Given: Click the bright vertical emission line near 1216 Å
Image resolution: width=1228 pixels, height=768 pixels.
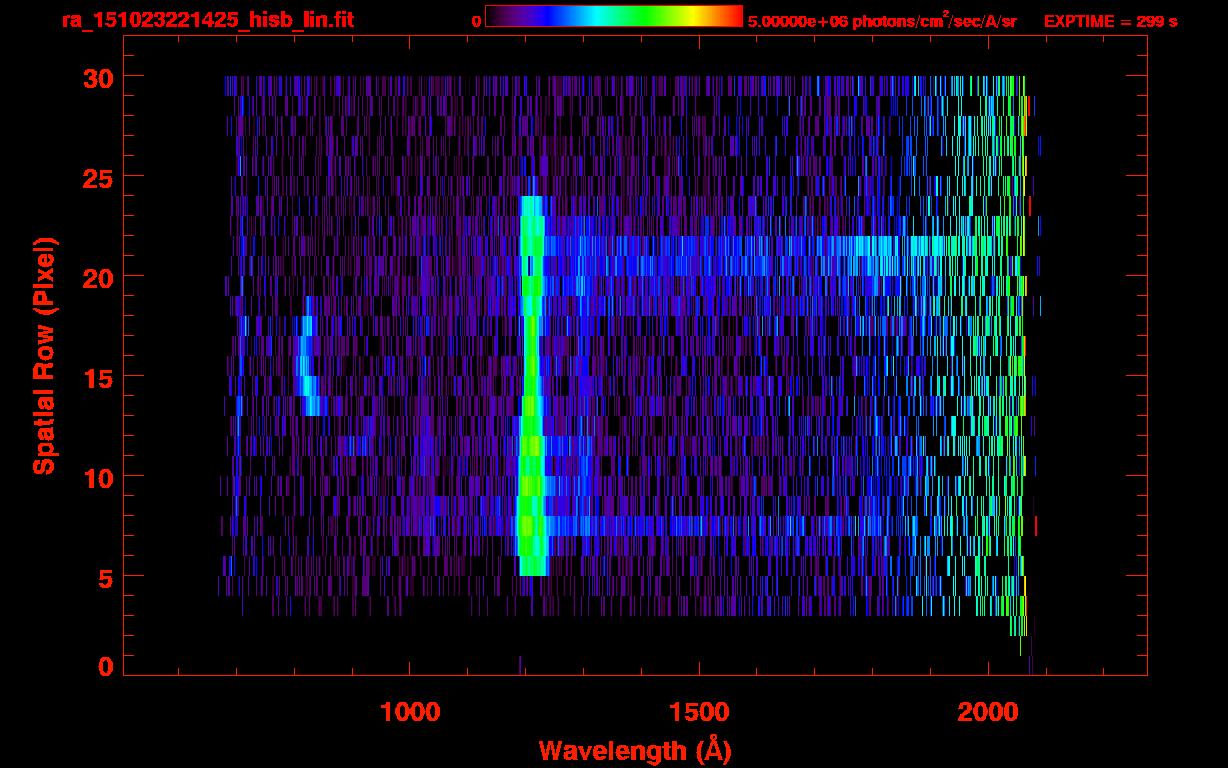Looking at the screenshot, I should 532,385.
